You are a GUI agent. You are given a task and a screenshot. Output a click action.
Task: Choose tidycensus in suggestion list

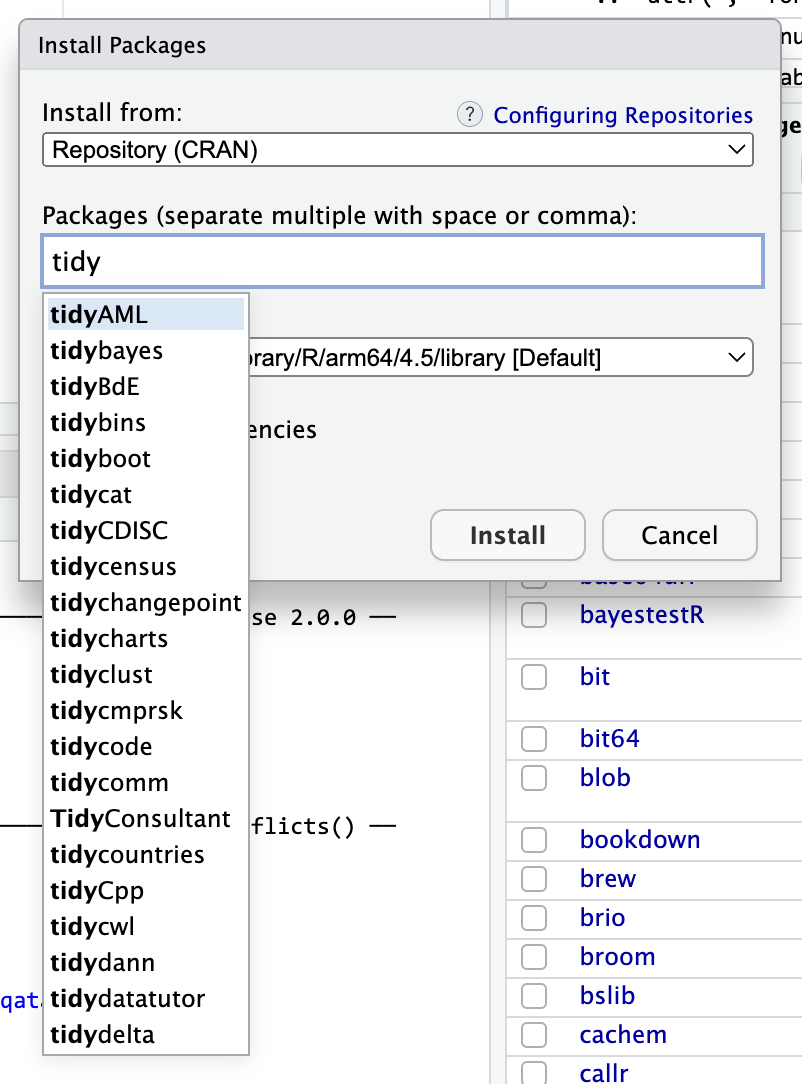pos(113,567)
